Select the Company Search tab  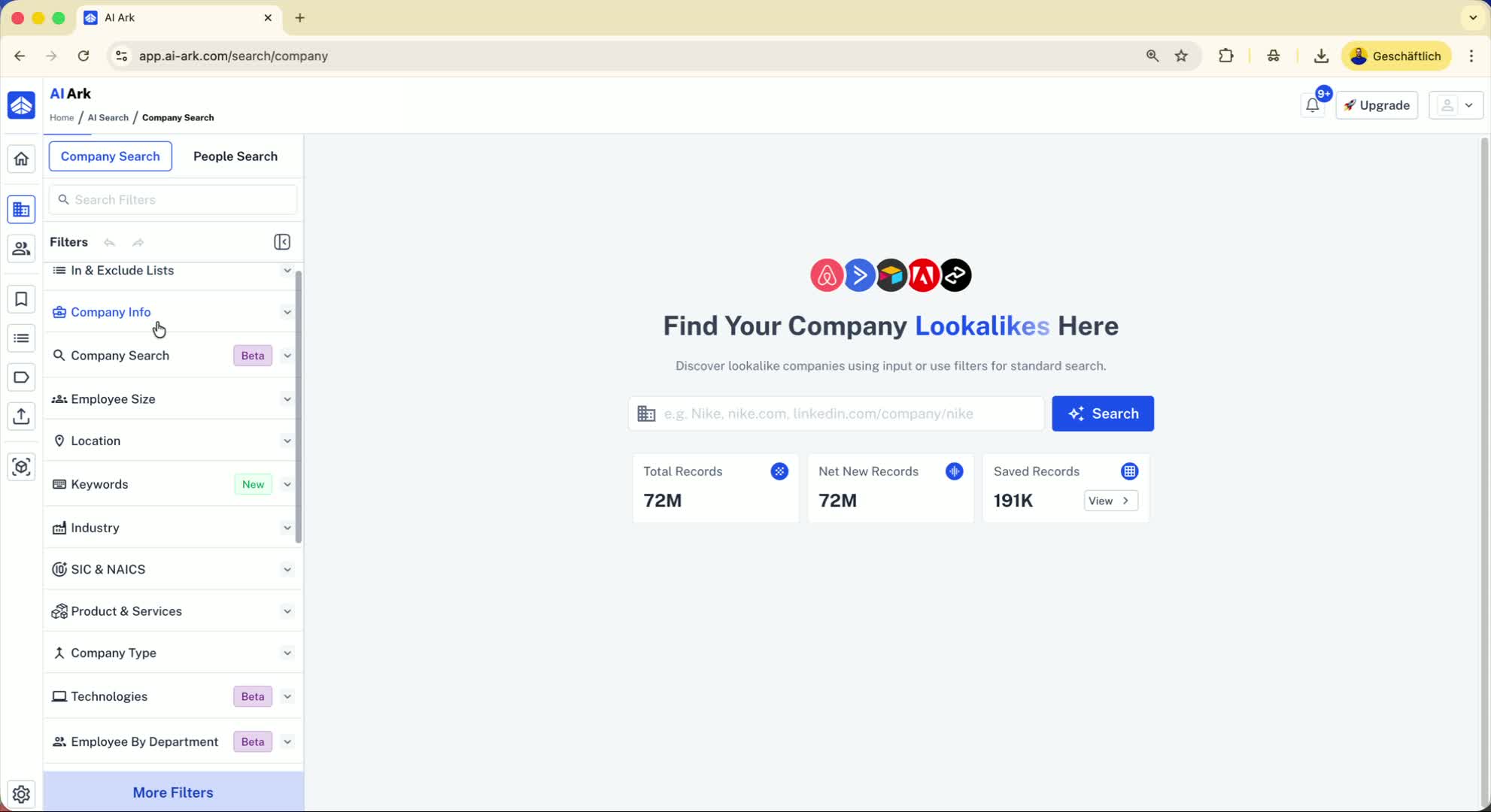click(110, 156)
